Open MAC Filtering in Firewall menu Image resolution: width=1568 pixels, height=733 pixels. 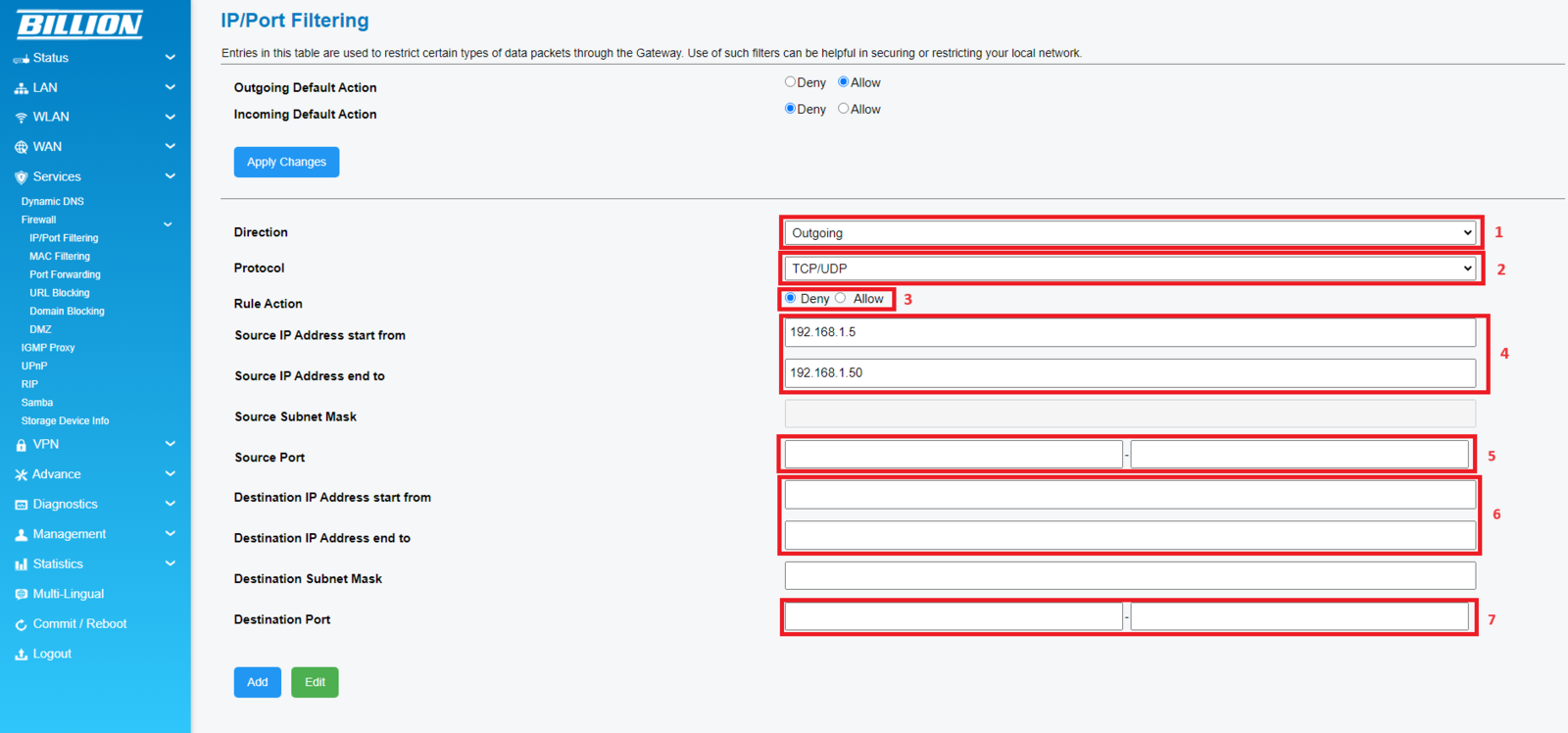tap(60, 256)
